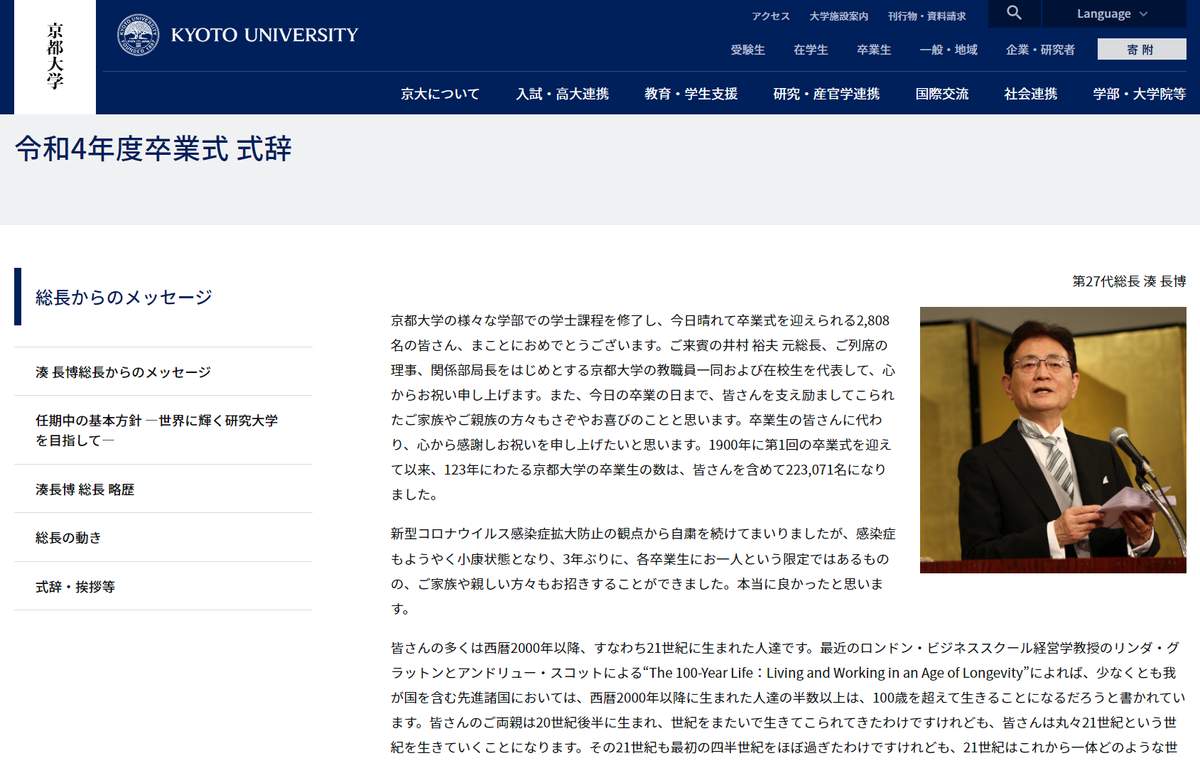Open the 国際交流 navigation menu
The image size is (1200, 763).
point(940,93)
